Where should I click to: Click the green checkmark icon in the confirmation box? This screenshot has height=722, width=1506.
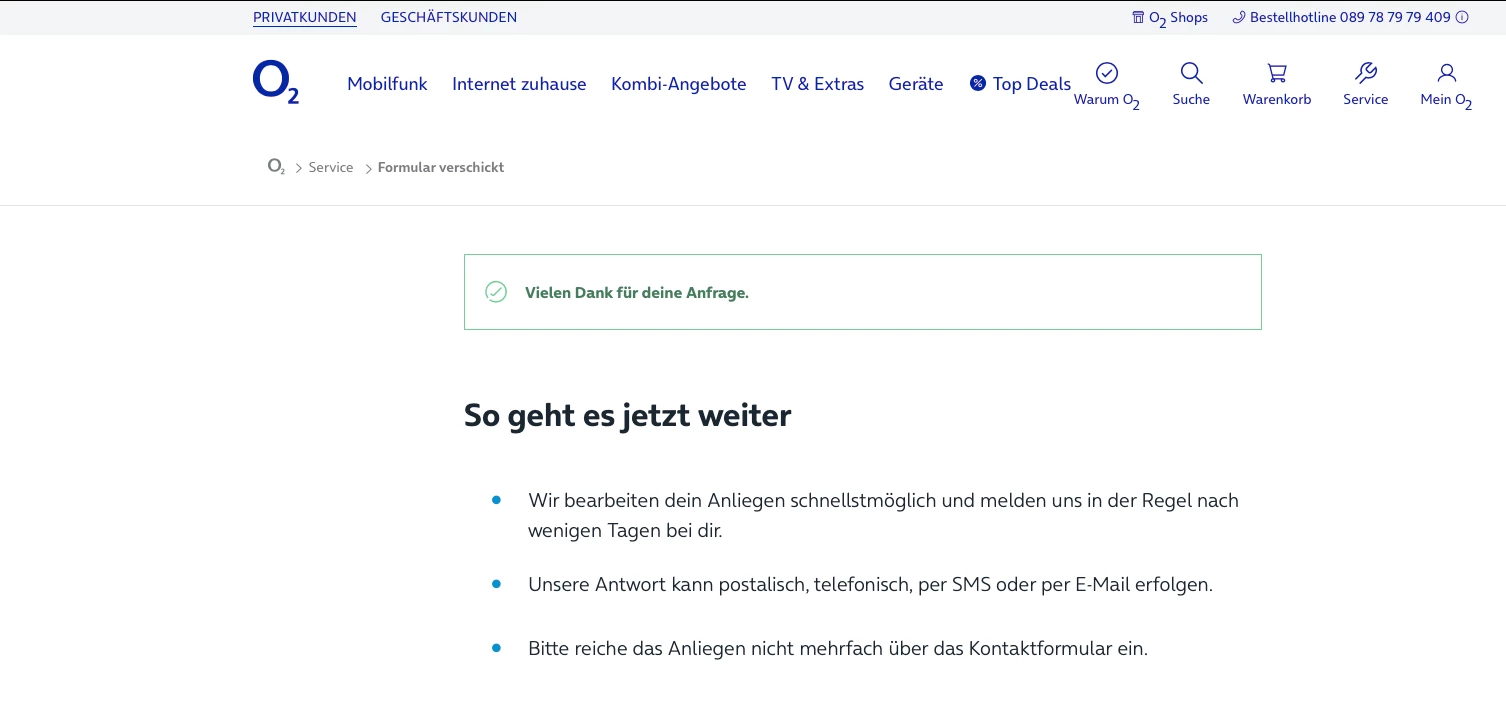496,292
